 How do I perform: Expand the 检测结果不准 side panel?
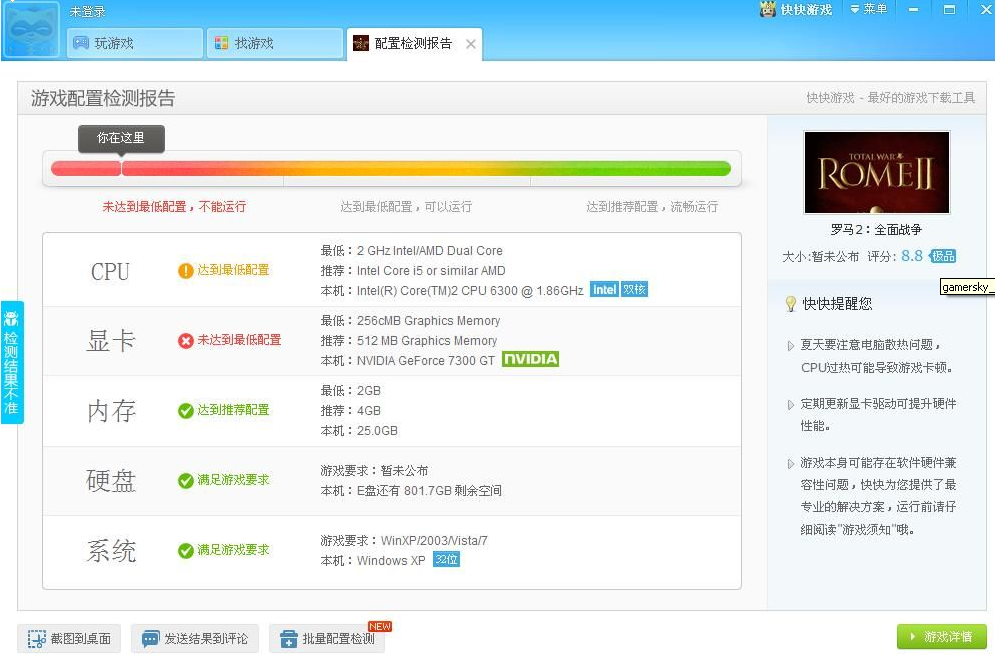(12, 362)
